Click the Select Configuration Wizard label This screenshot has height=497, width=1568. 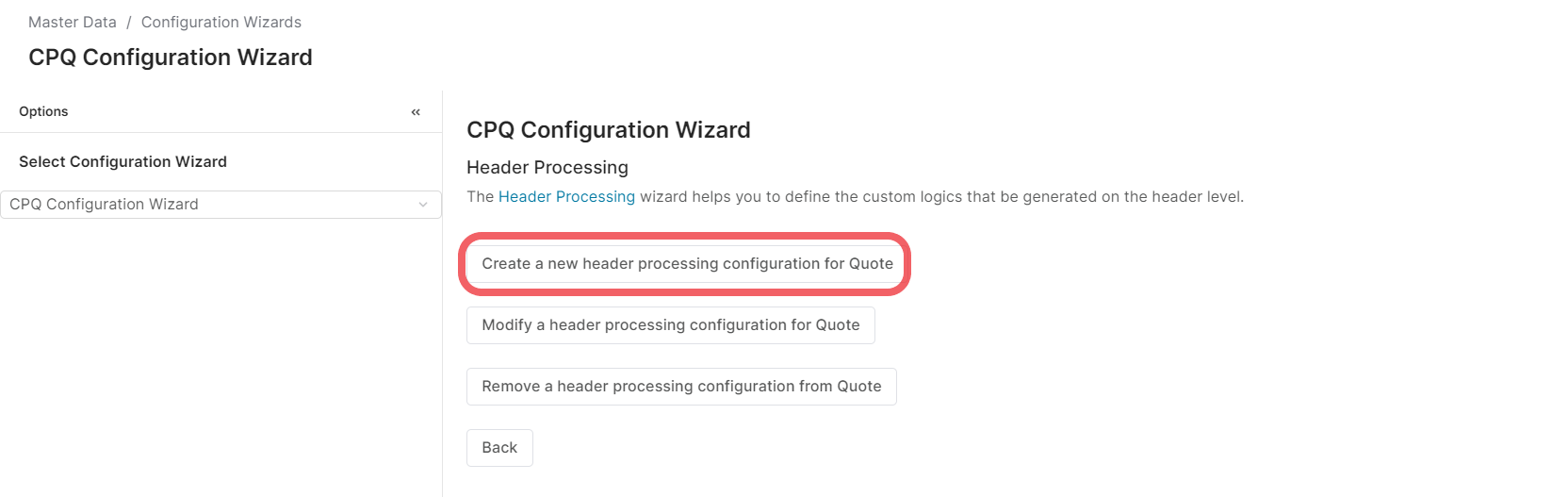(122, 161)
